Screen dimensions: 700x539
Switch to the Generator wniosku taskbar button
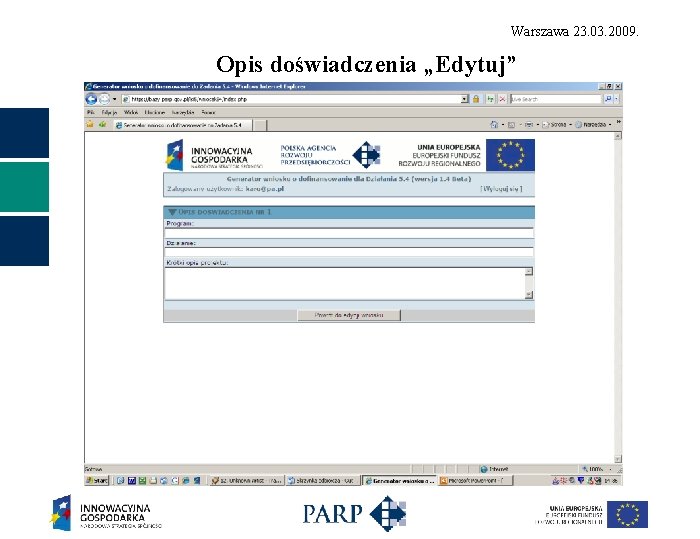[x=399, y=481]
